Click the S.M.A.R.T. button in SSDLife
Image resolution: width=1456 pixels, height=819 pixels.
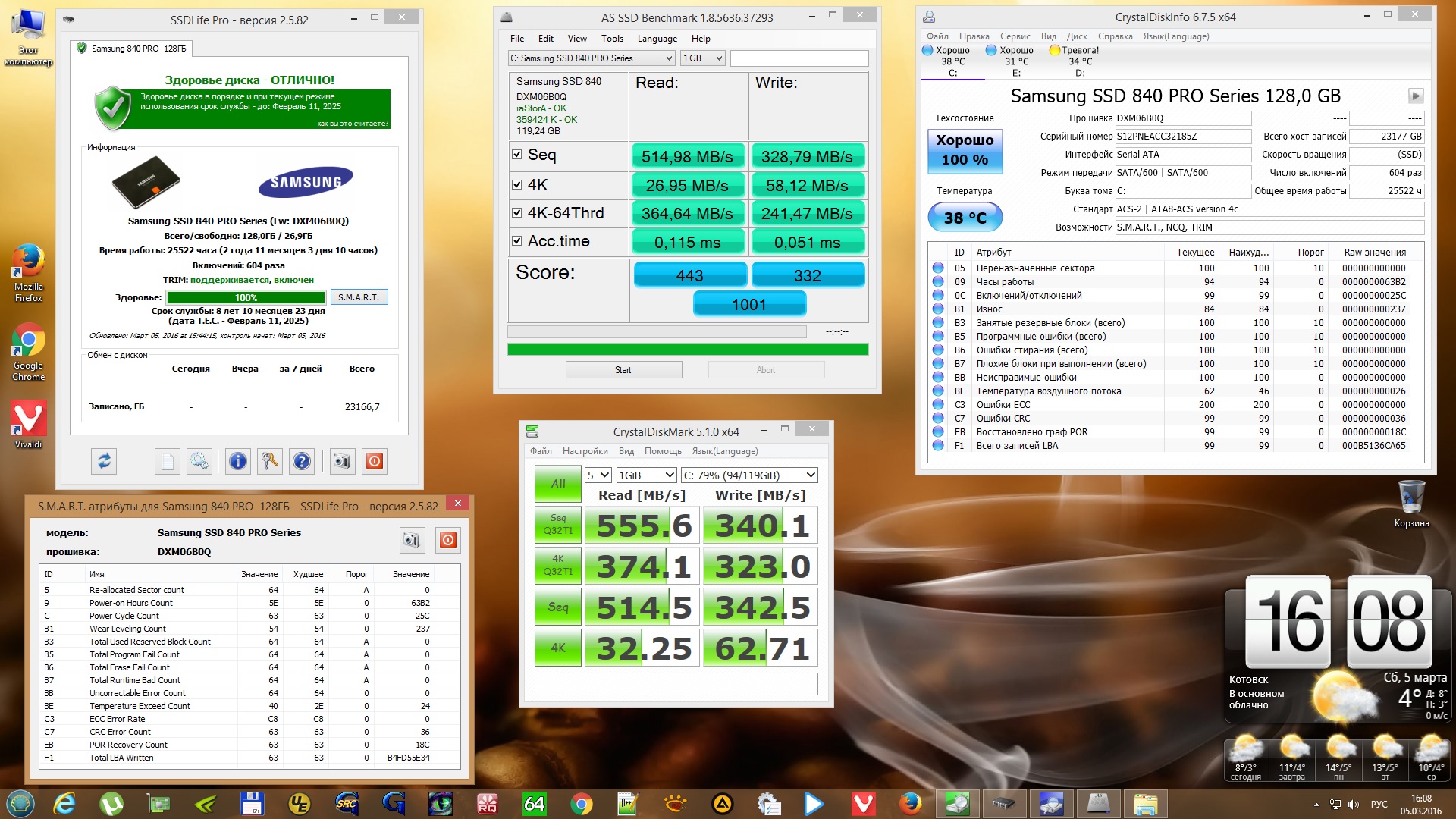coord(359,297)
